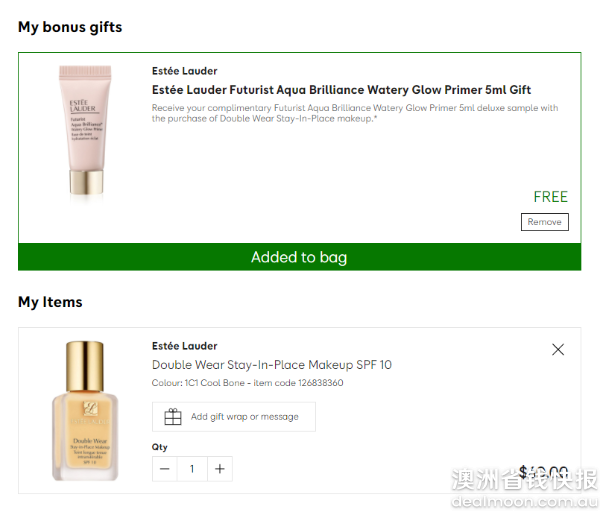
Task: Click the X to delete Double Wear item
Action: [x=558, y=349]
